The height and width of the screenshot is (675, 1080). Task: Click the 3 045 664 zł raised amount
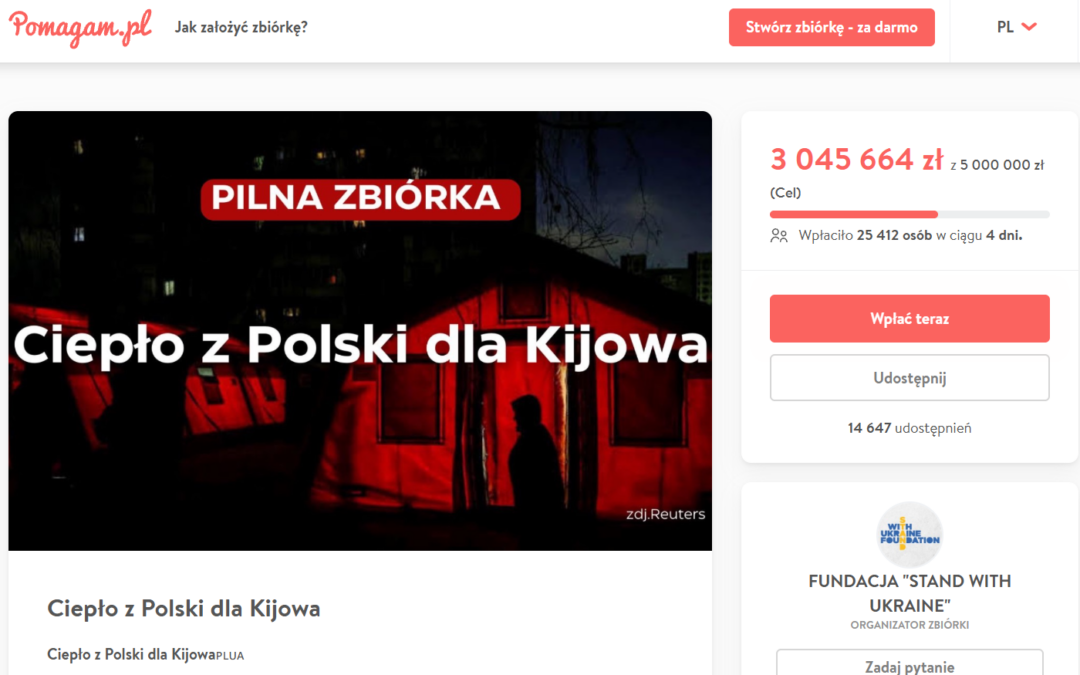click(856, 160)
